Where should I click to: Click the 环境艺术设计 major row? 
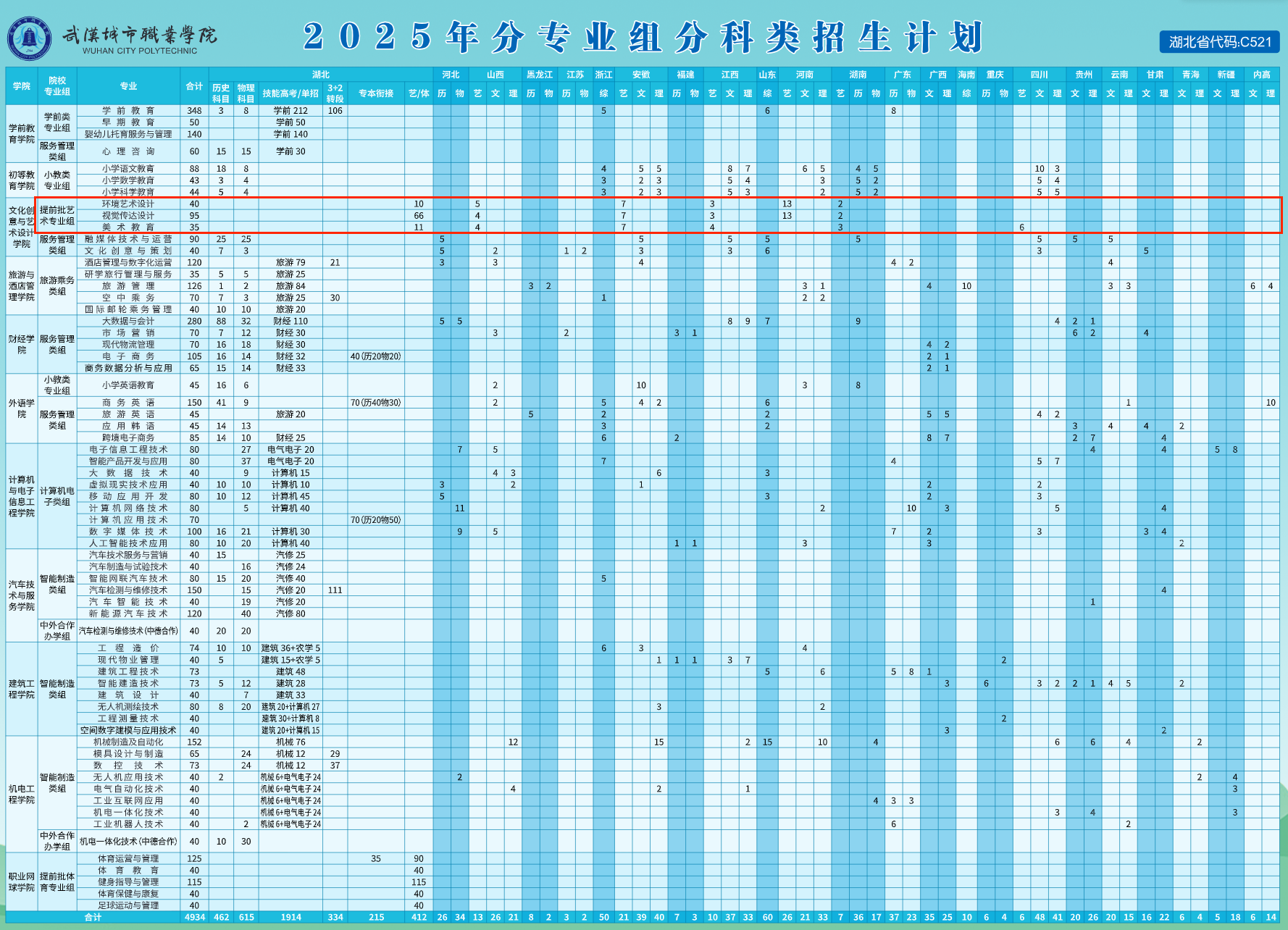click(x=128, y=204)
